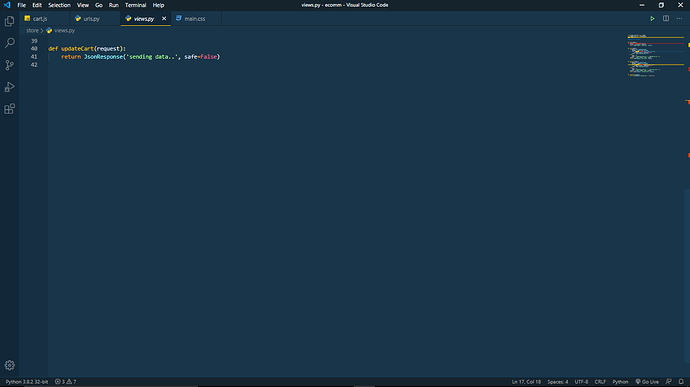Run the Python file with play icon
The height and width of the screenshot is (387, 690).
[x=652, y=18]
